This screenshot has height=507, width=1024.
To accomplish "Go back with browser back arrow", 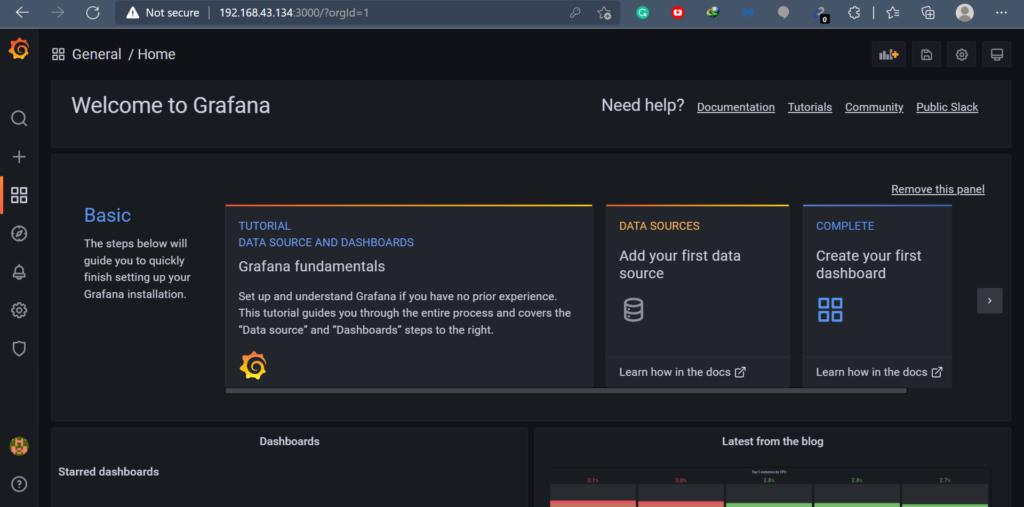I will (22, 12).
